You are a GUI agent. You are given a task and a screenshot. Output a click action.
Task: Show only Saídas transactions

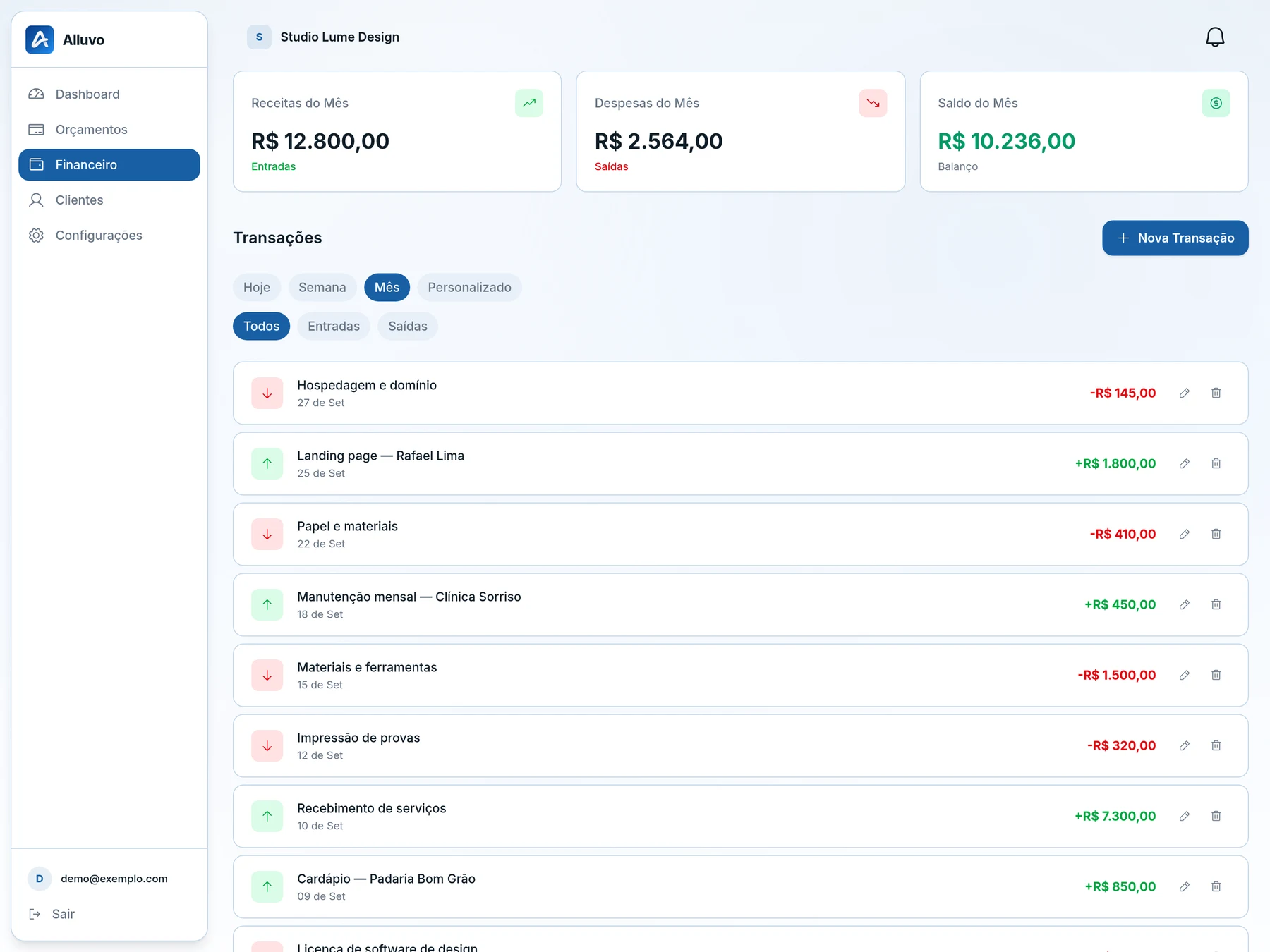tap(408, 327)
